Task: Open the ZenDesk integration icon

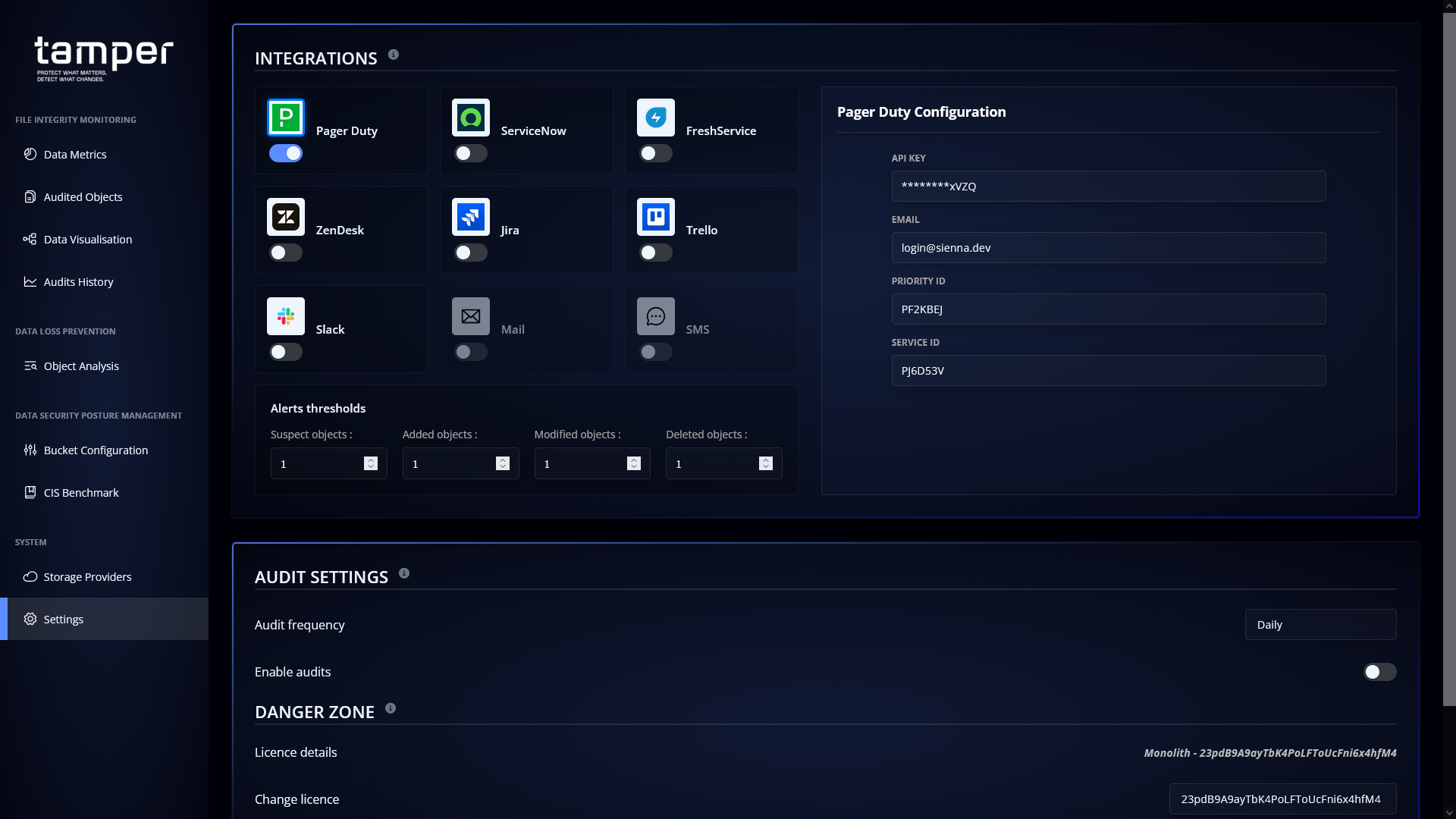Action: (285, 217)
